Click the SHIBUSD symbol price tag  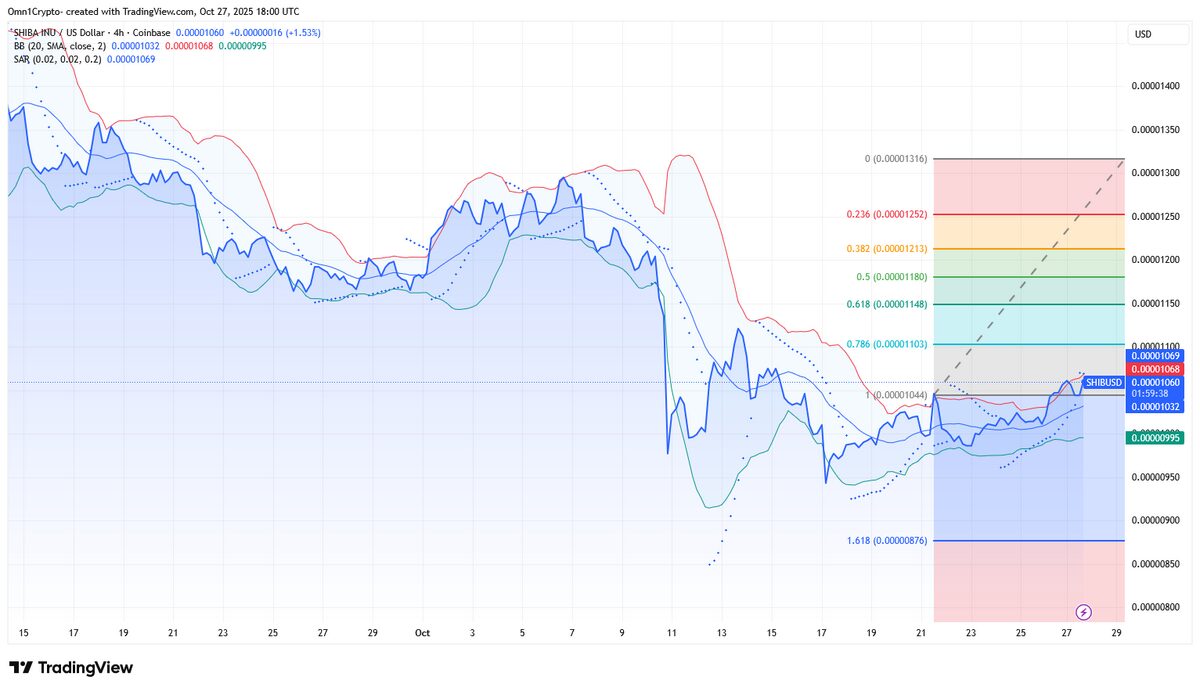coord(1104,382)
